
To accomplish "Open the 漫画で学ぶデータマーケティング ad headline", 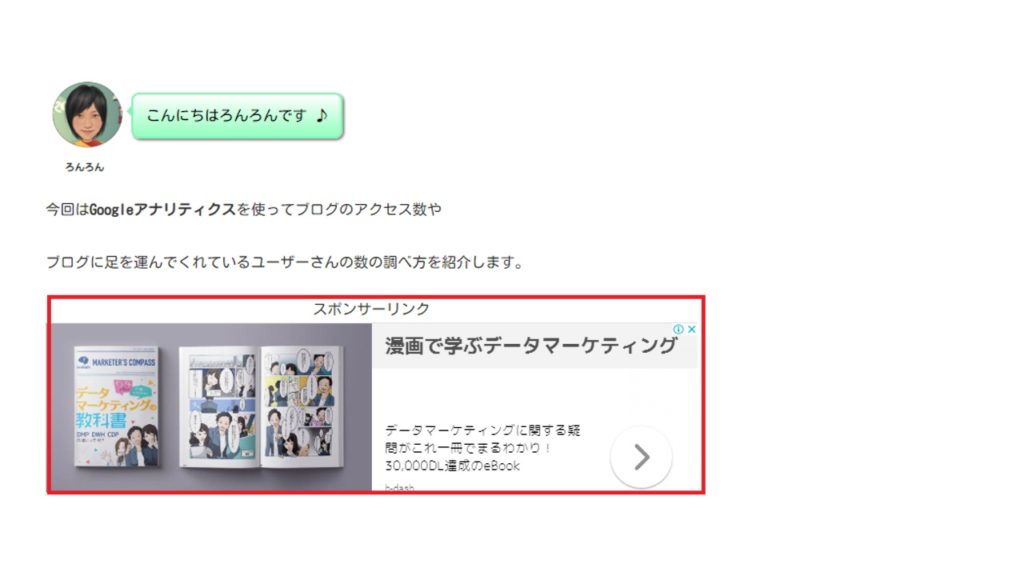I will click(x=530, y=345).
